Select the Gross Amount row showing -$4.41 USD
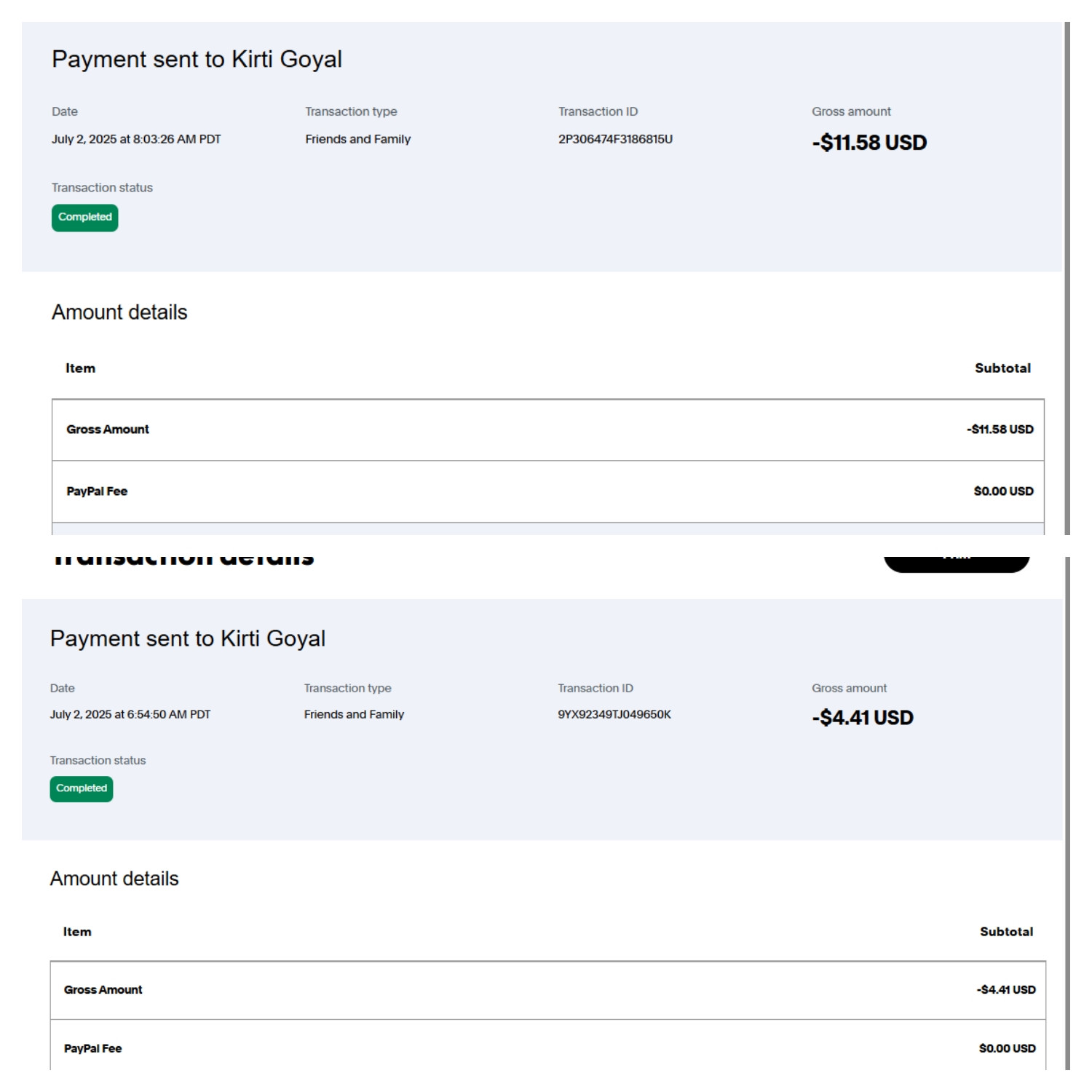Viewport: 1092px width, 1092px height. coord(547,990)
